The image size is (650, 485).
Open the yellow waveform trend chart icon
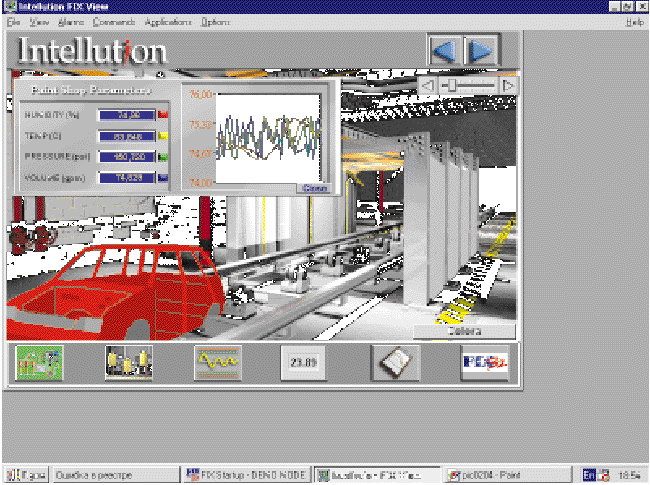click(218, 363)
